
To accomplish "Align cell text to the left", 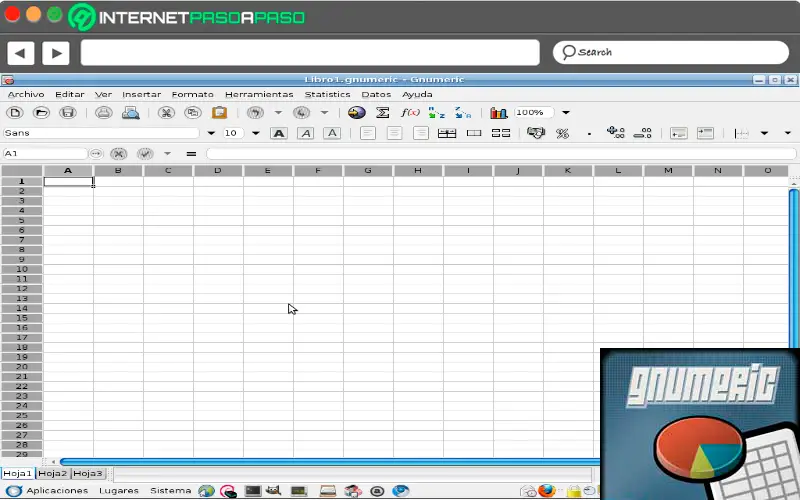I will coord(368,133).
